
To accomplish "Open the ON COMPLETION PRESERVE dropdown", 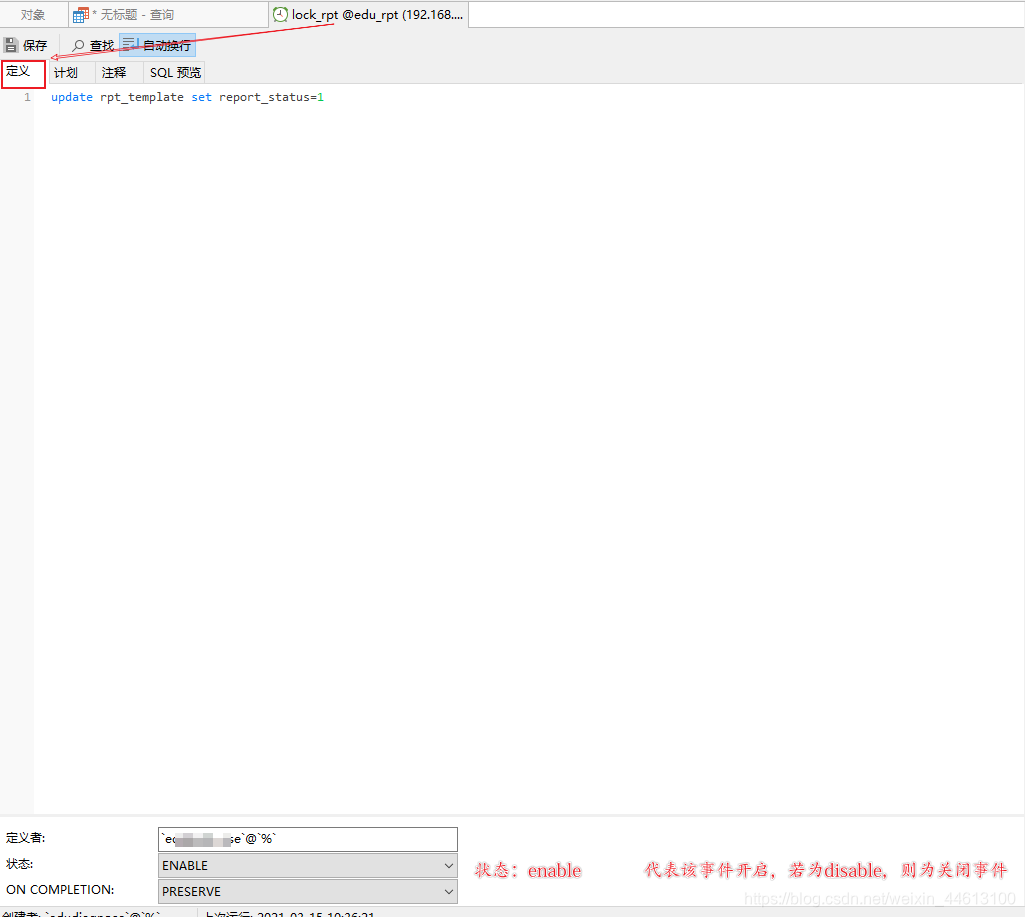I will 307,892.
